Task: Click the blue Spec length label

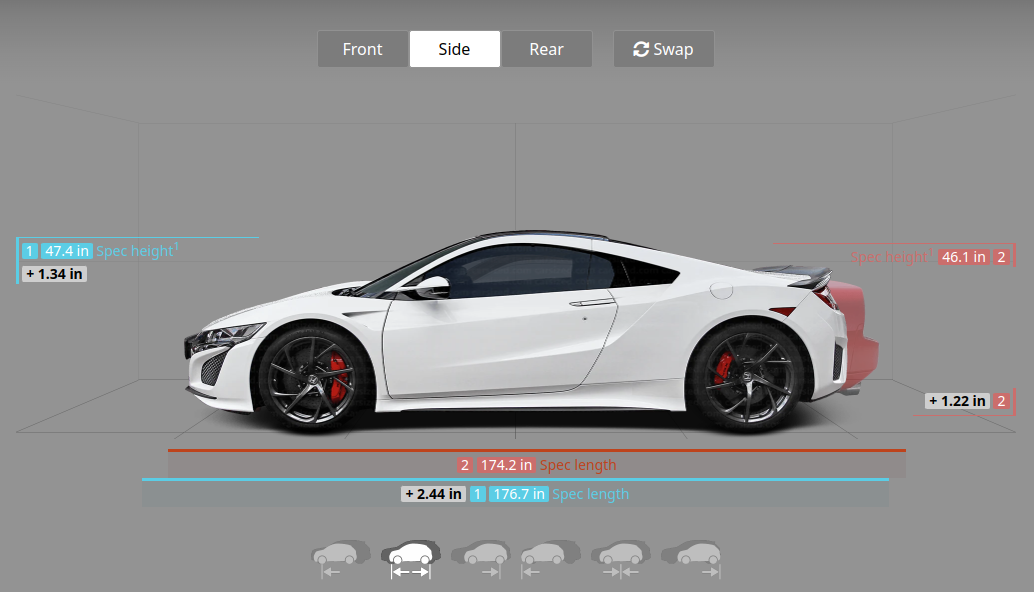Action: click(x=590, y=494)
